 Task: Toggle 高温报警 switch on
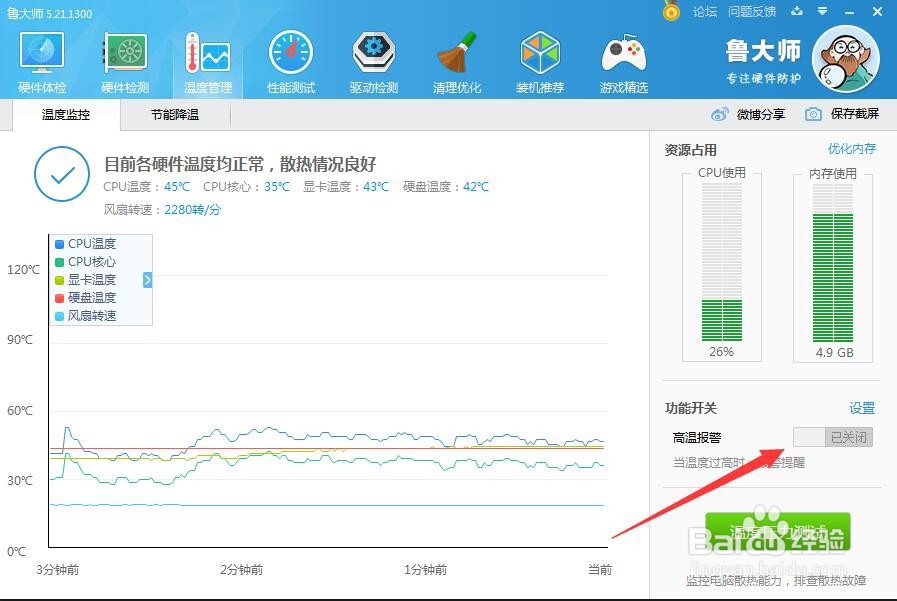[x=832, y=437]
